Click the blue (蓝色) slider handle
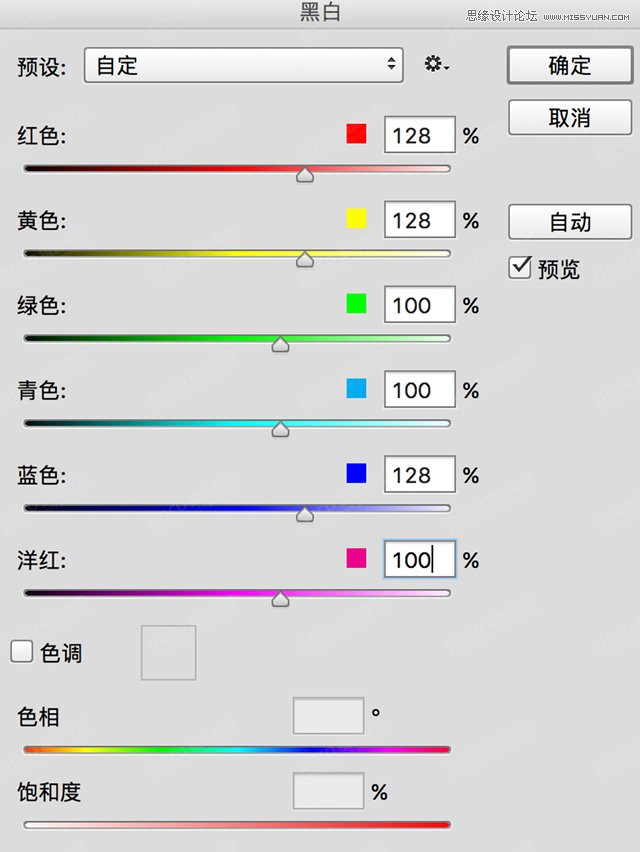Viewport: 640px width, 852px height. [305, 515]
